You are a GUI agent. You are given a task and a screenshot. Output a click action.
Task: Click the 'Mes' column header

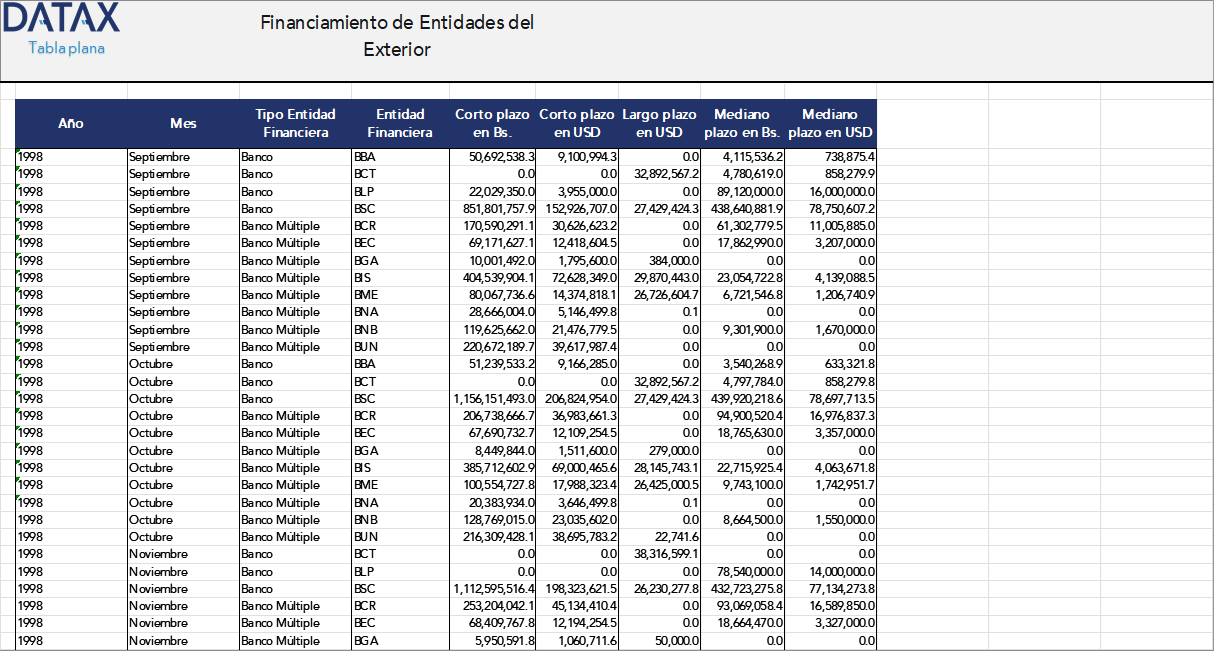coord(182,122)
